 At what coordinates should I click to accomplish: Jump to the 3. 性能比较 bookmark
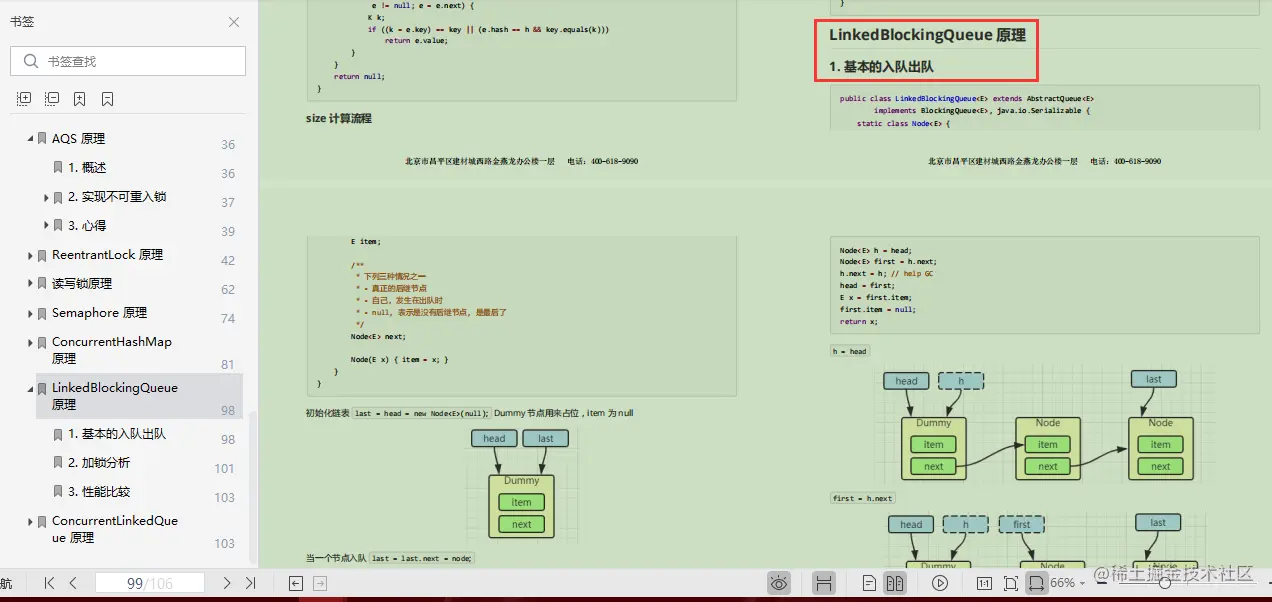click(x=99, y=492)
